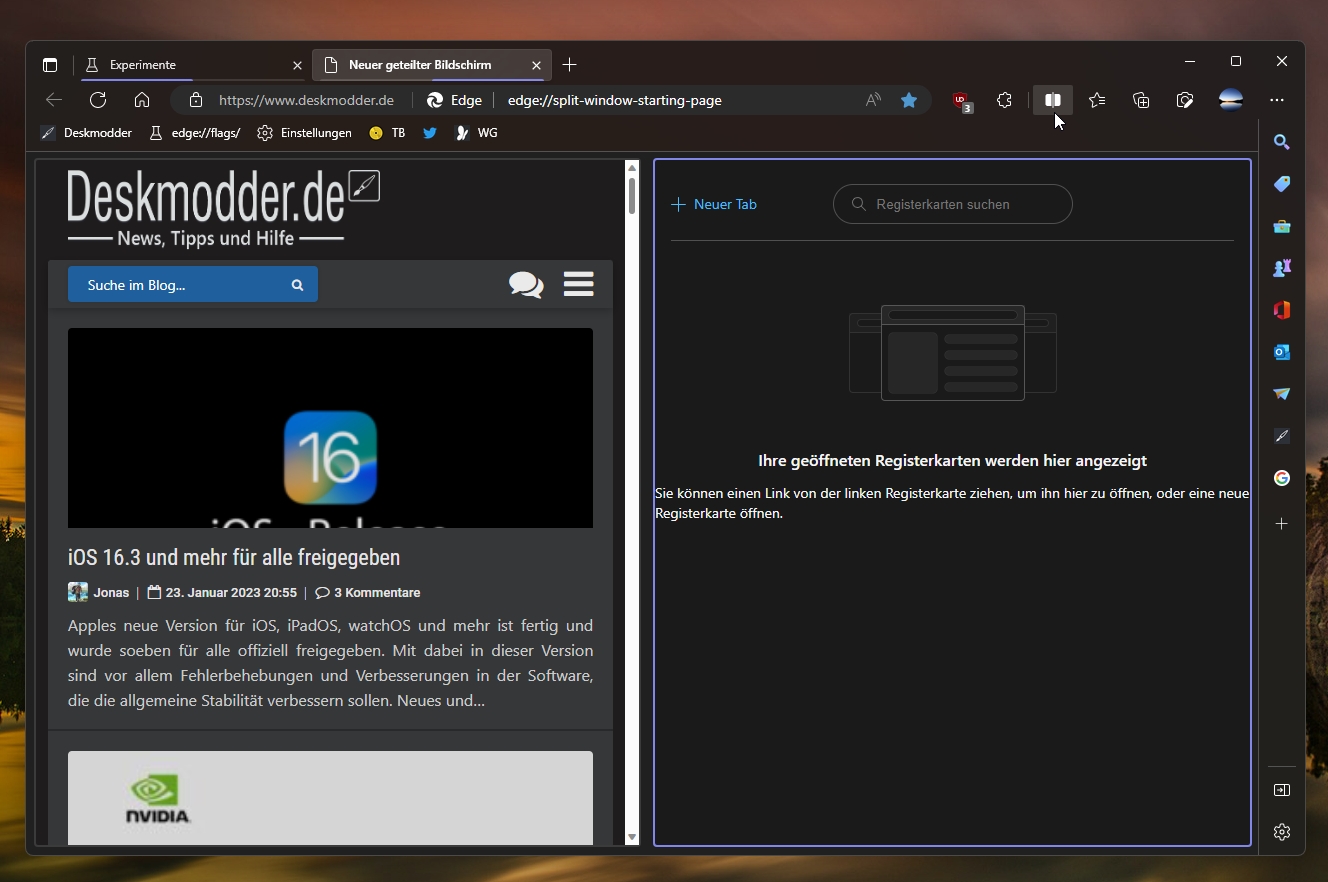Go back with the back arrow
The image size is (1328, 882).
(54, 100)
